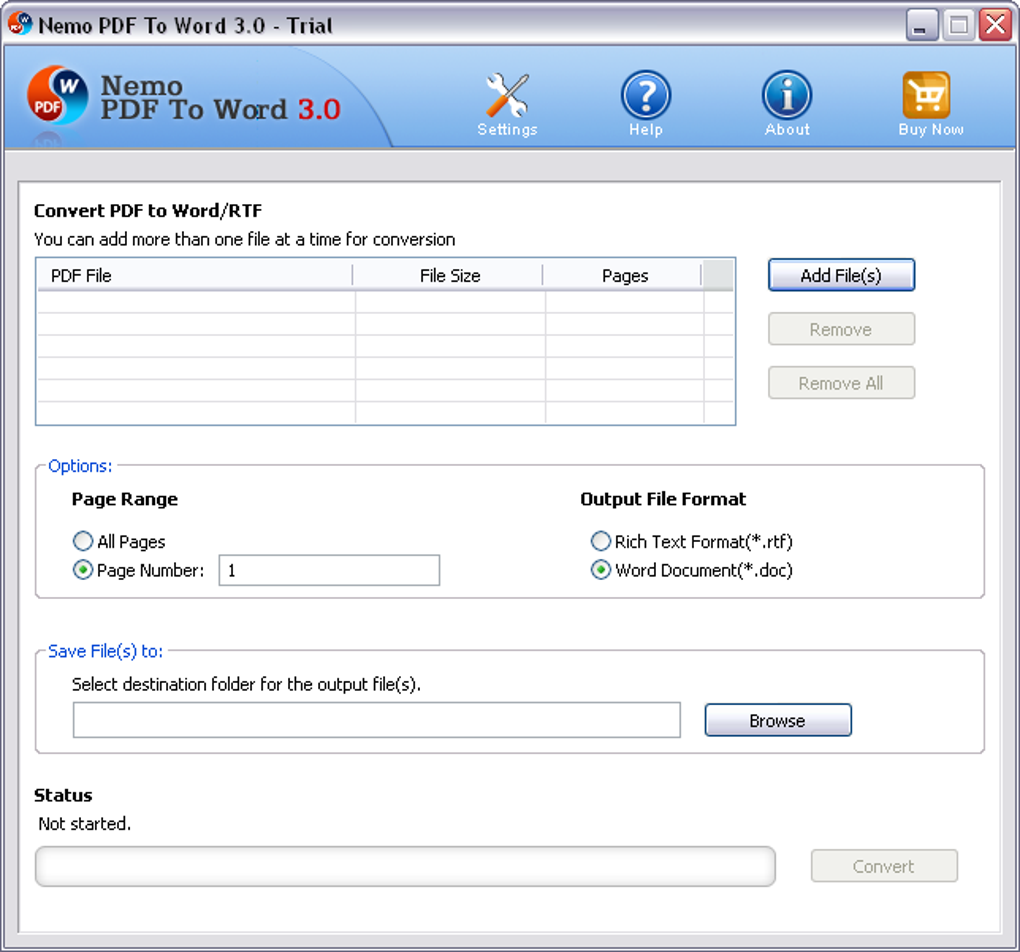Click the Pages column header
The height and width of the screenshot is (952, 1020).
click(623, 275)
